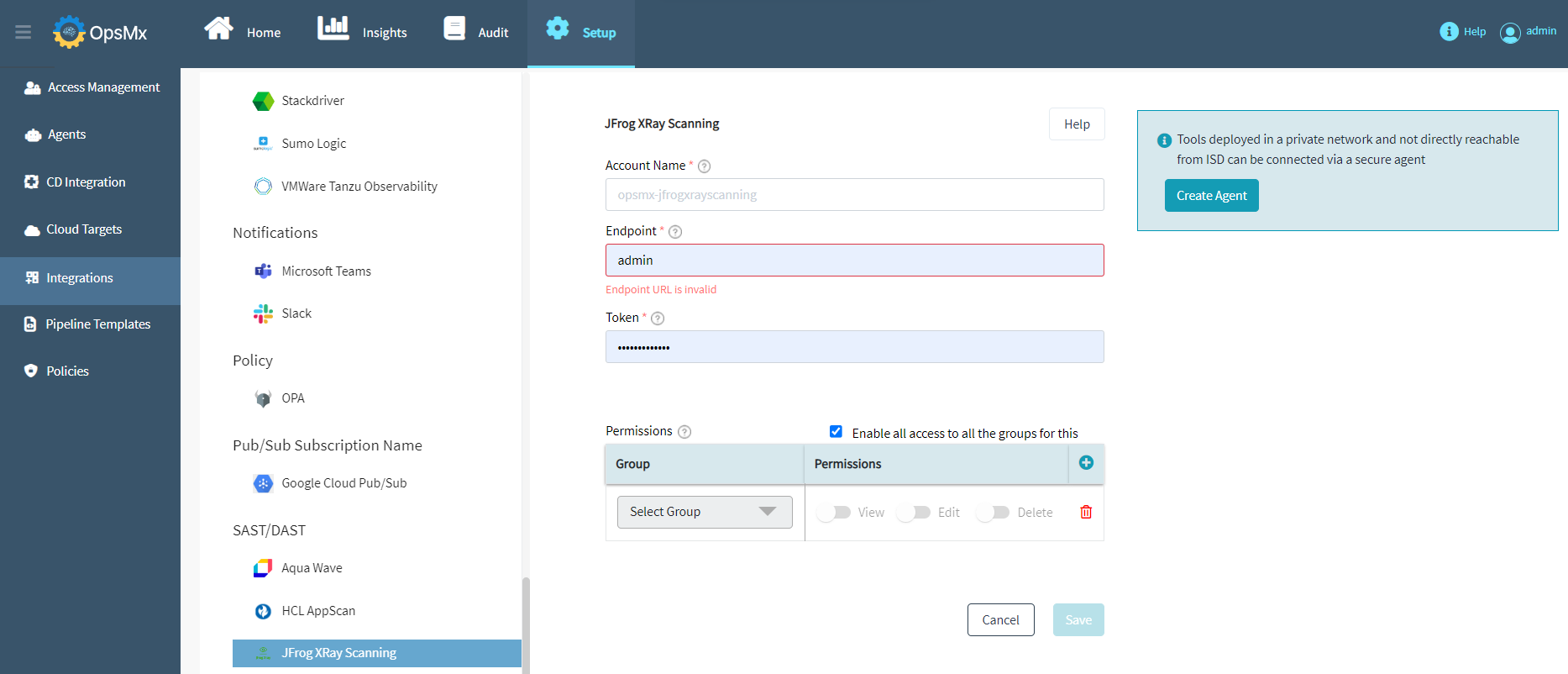Viewport: 1568px width, 674px height.
Task: Uncheck Enable all access to all groups
Action: (x=836, y=432)
